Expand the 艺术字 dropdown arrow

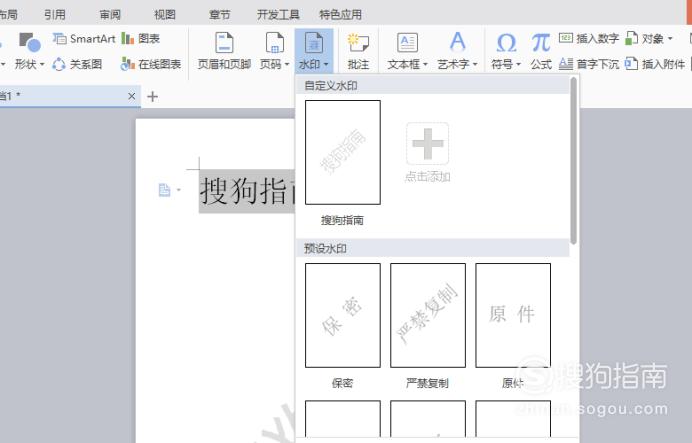[475, 64]
